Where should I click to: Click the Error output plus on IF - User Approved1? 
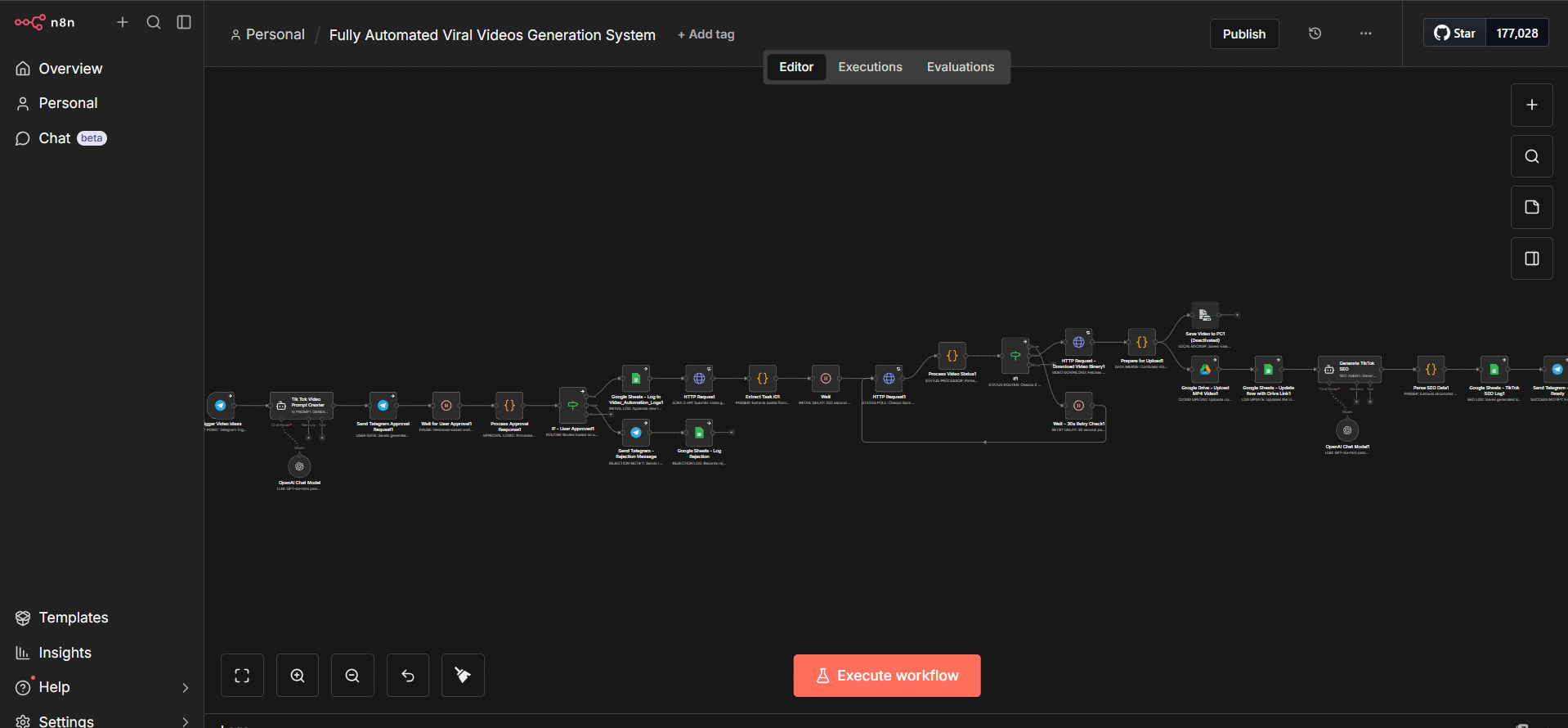(x=610, y=416)
